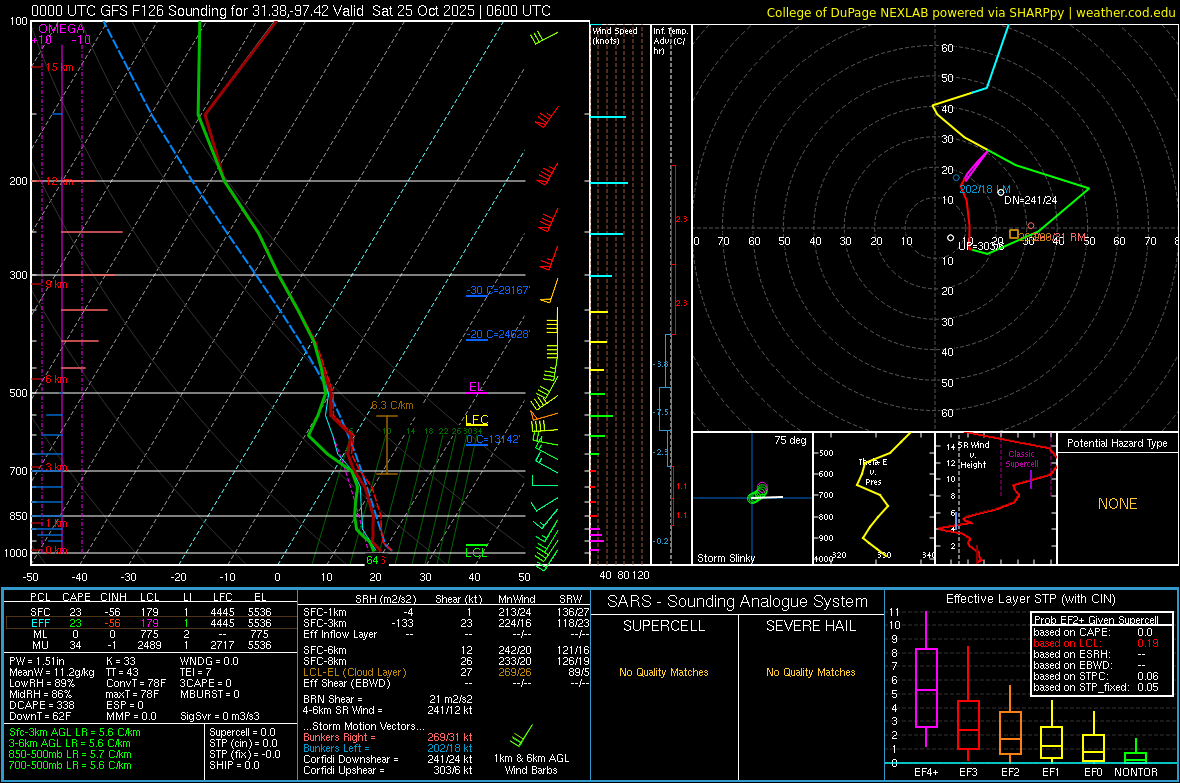Click the "15 km" height marker
The width and height of the screenshot is (1180, 783).
(59, 67)
